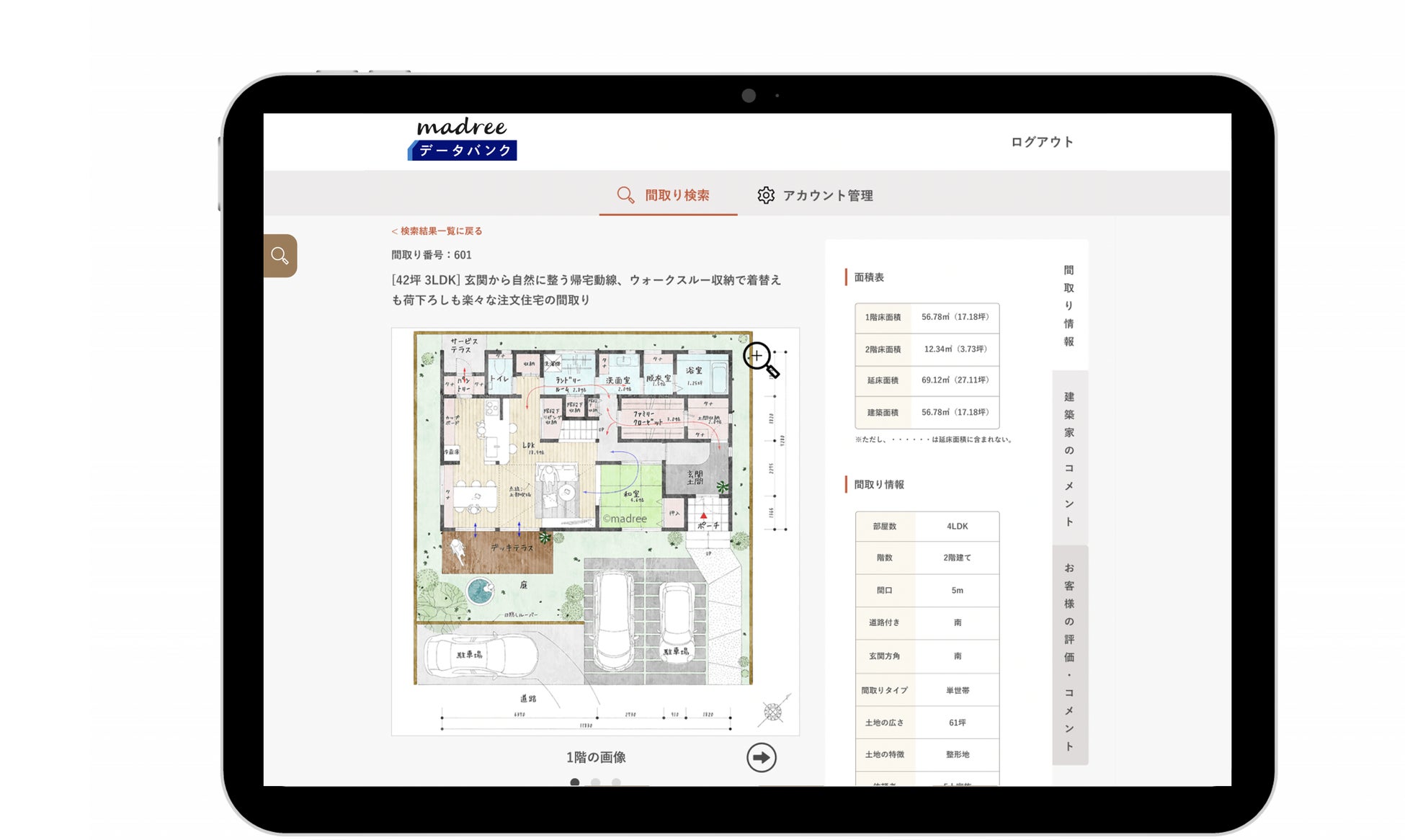The height and width of the screenshot is (840, 1405).
Task: Select the second carousel dot indicator
Action: click(x=595, y=782)
